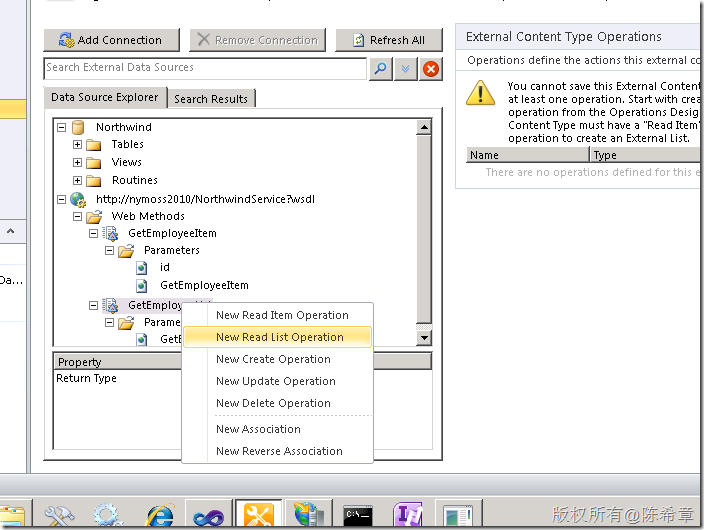
Task: Click the Tables folder icon
Action: [93, 145]
